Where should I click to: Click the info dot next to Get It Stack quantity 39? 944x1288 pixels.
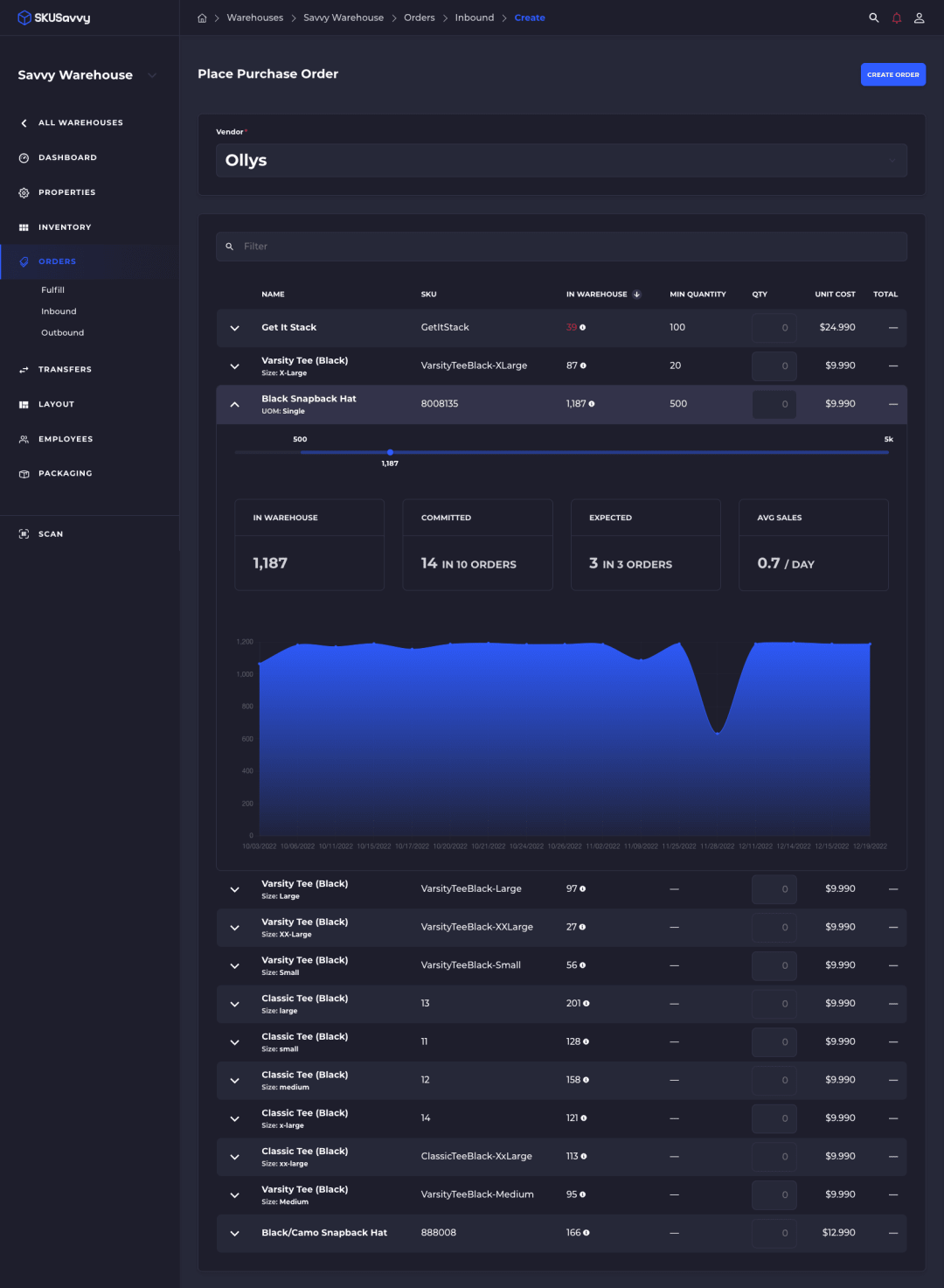[x=583, y=327]
